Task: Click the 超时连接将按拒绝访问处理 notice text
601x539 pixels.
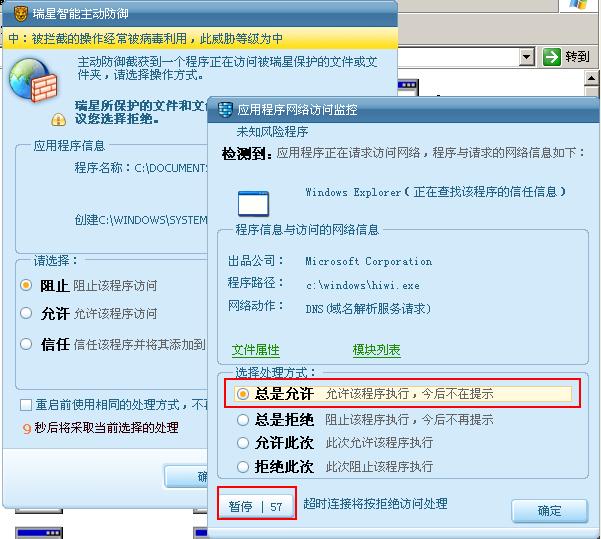Action: click(x=375, y=503)
